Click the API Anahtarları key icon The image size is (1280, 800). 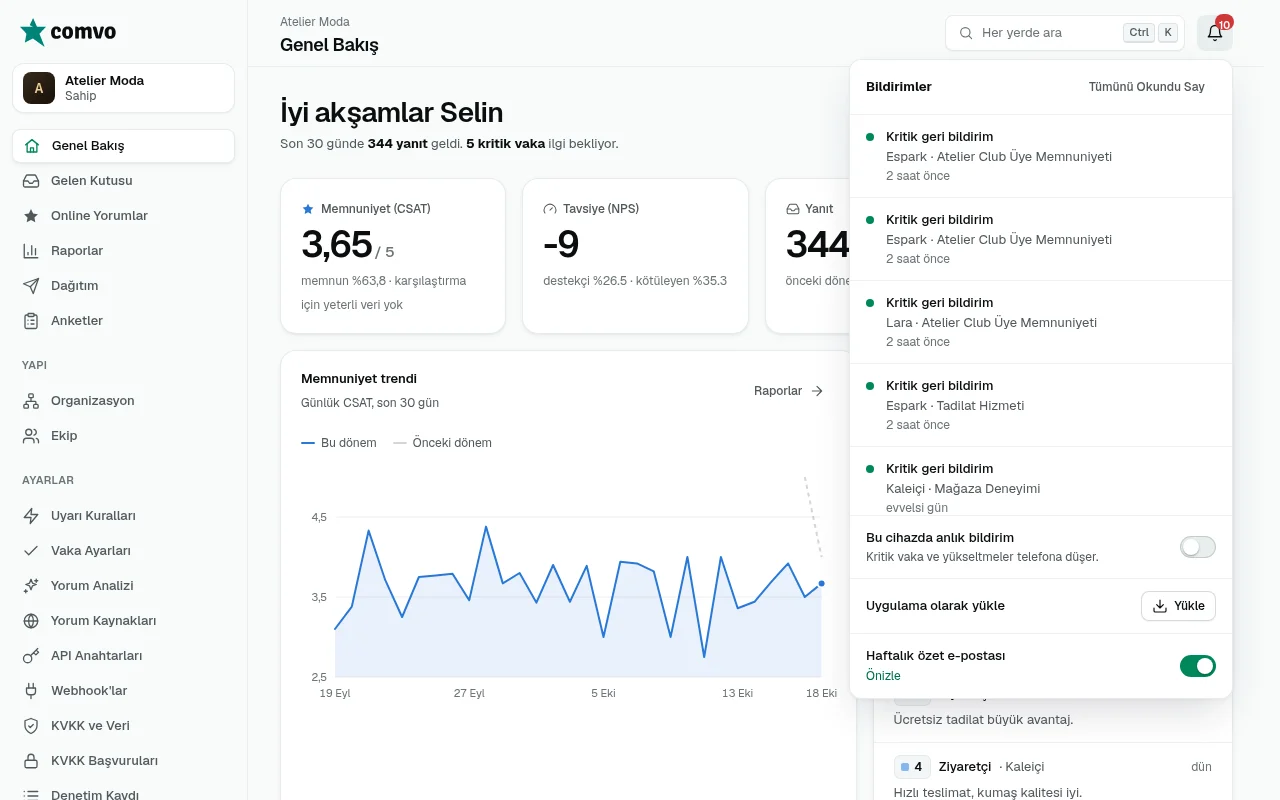(x=31, y=656)
